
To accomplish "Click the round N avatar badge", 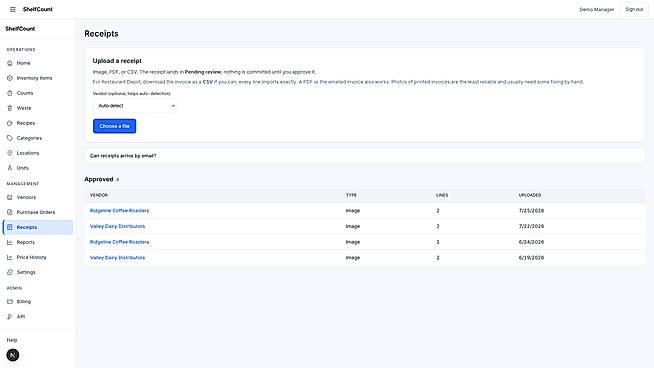I will point(13,355).
